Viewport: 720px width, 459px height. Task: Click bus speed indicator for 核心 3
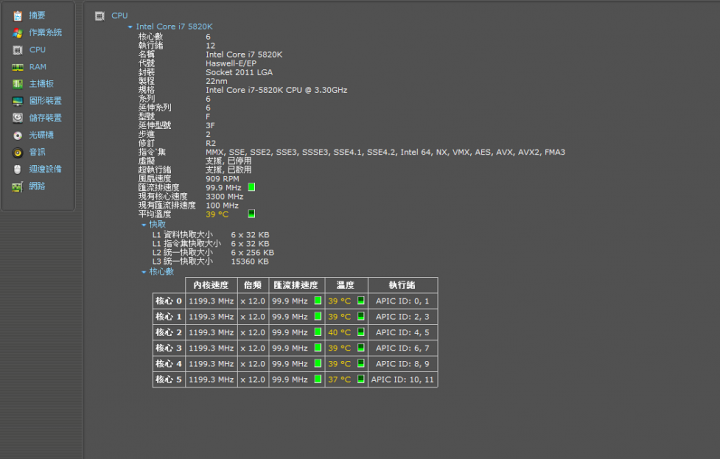(318, 348)
